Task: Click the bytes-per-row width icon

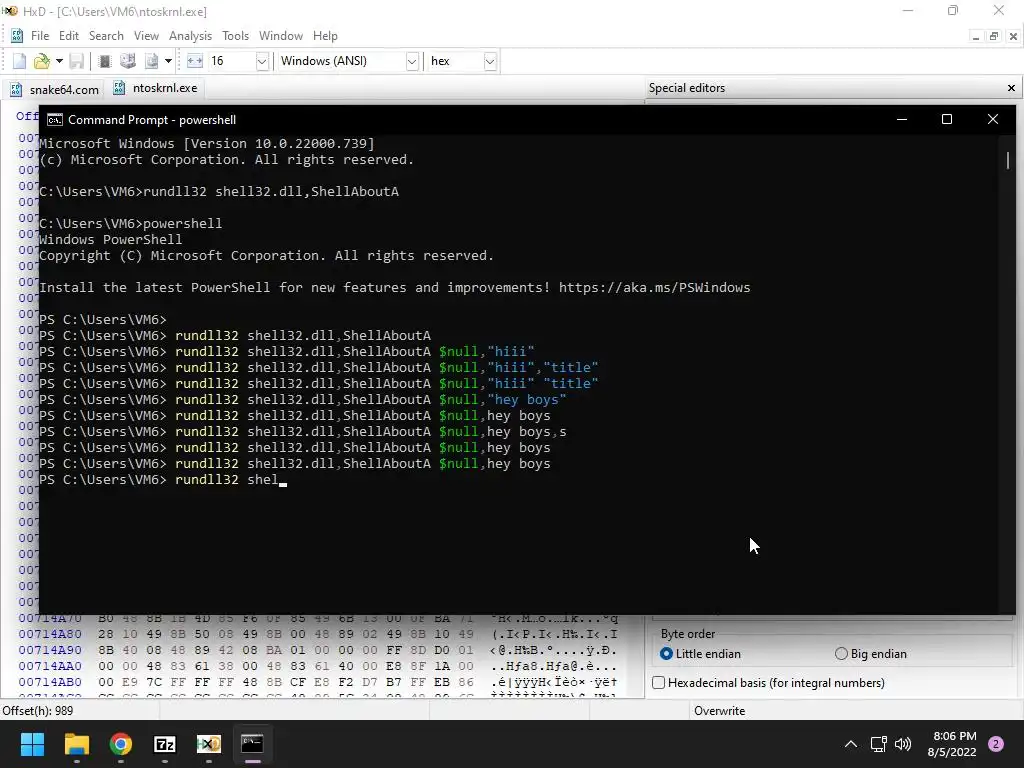Action: [195, 61]
